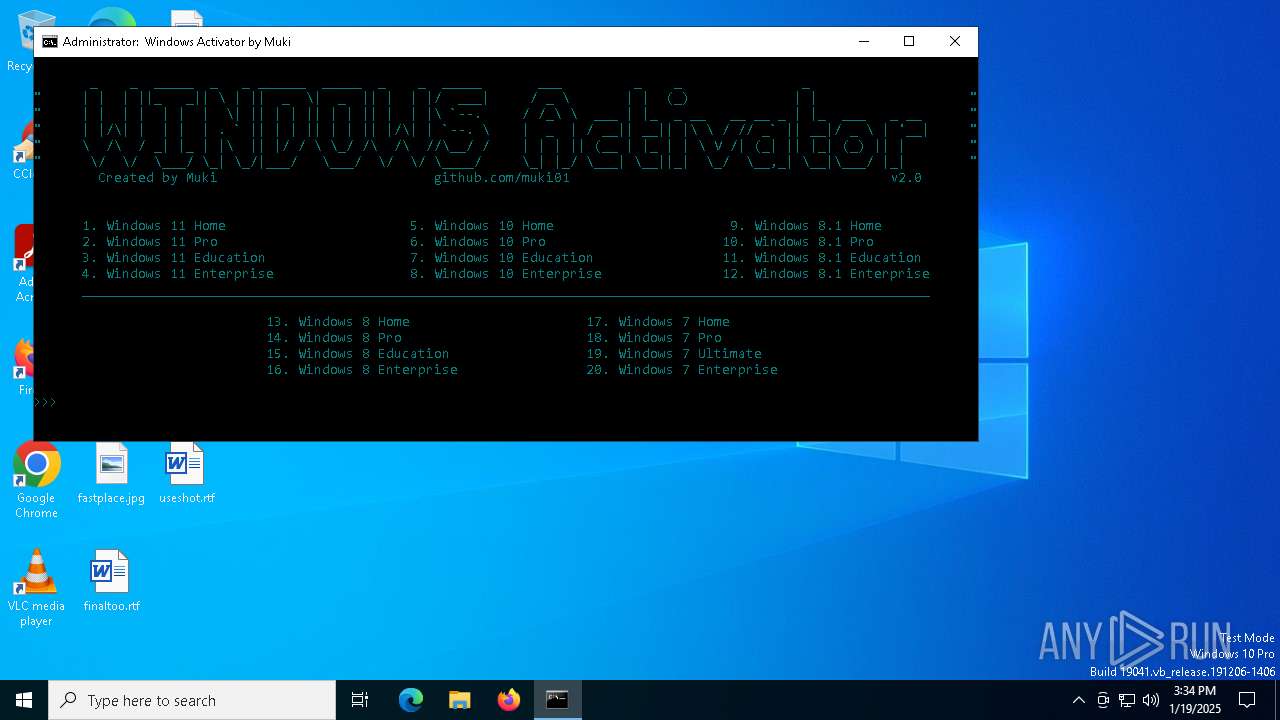This screenshot has width=1280, height=720.
Task: Open the volume control in system tray
Action: [1151, 700]
